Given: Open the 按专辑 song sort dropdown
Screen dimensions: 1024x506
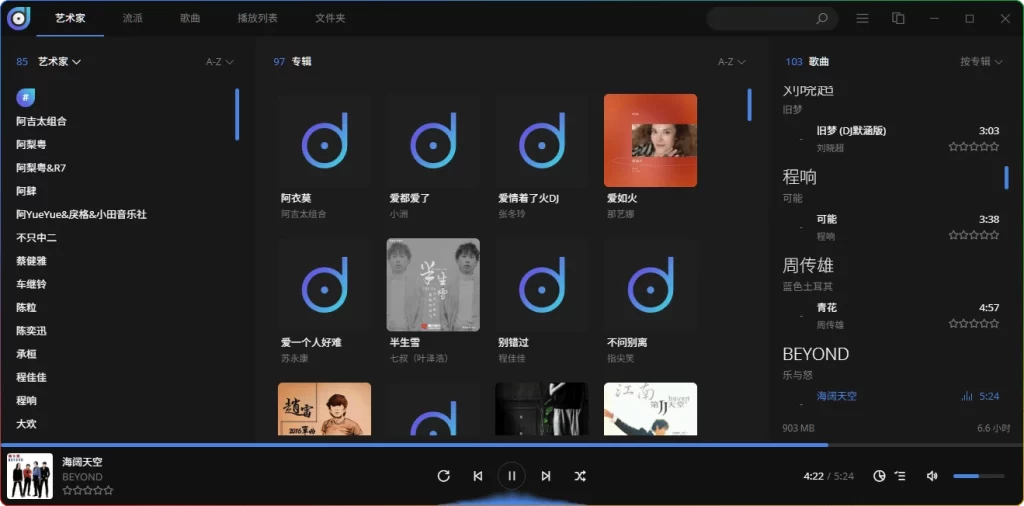Looking at the screenshot, I should [x=981, y=61].
